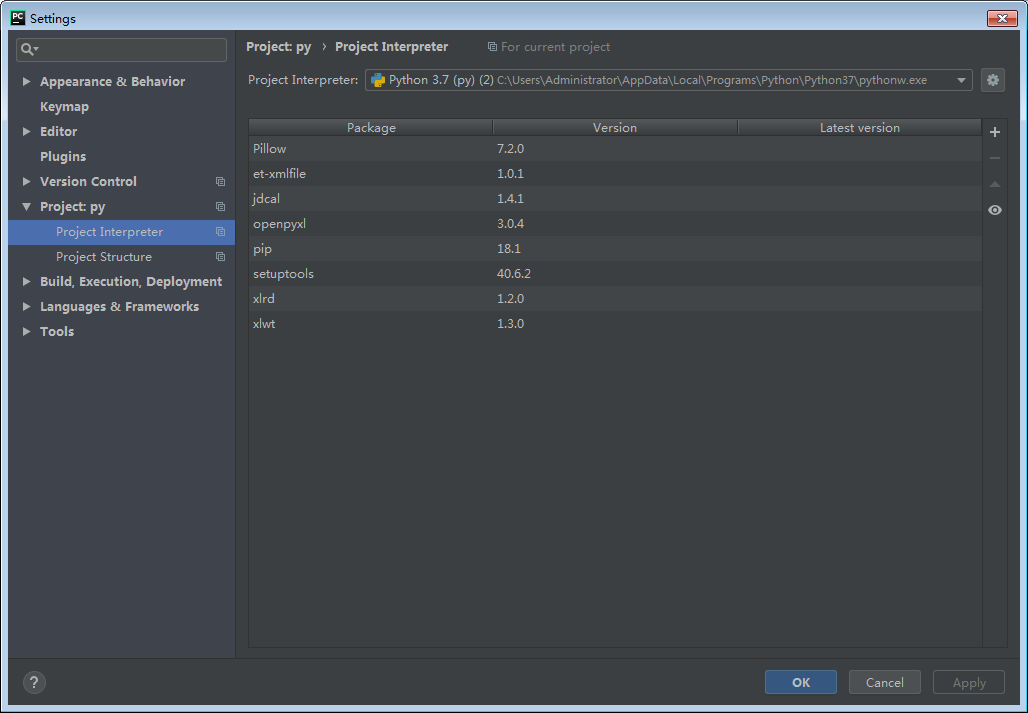The image size is (1028, 713).
Task: Click the Python logo in interpreter field
Action: [x=378, y=80]
